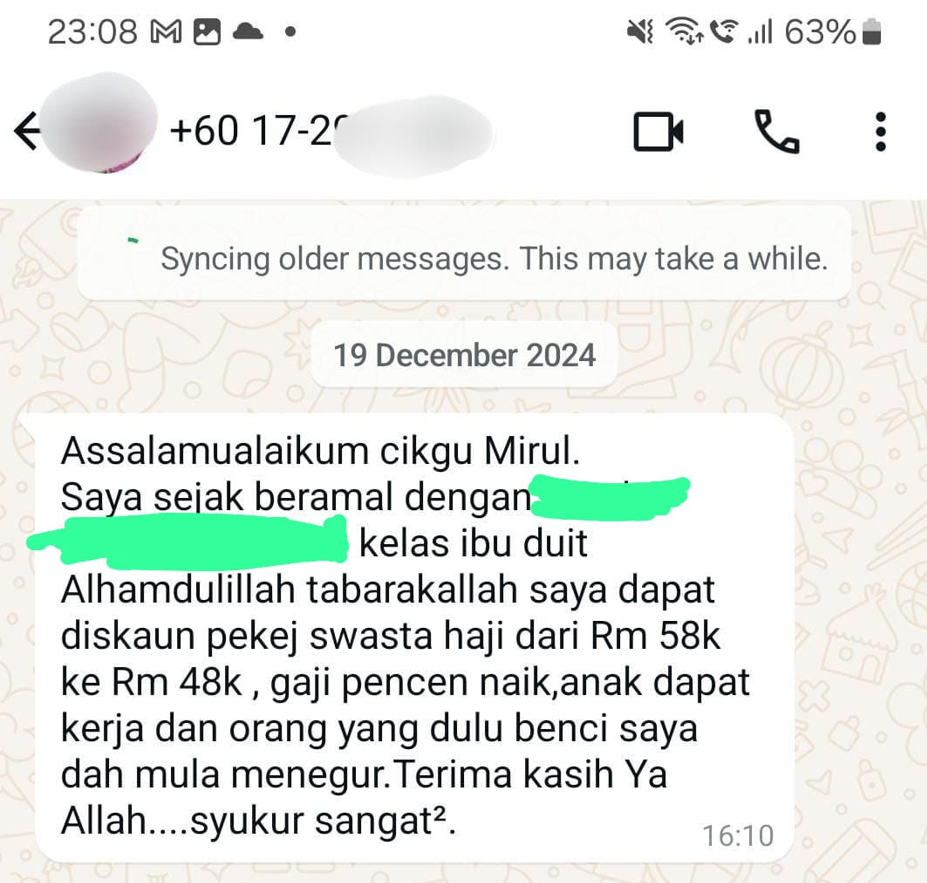Tap the Gmail notification icon in status bar
Screen dimensions: 927x883
166,32
